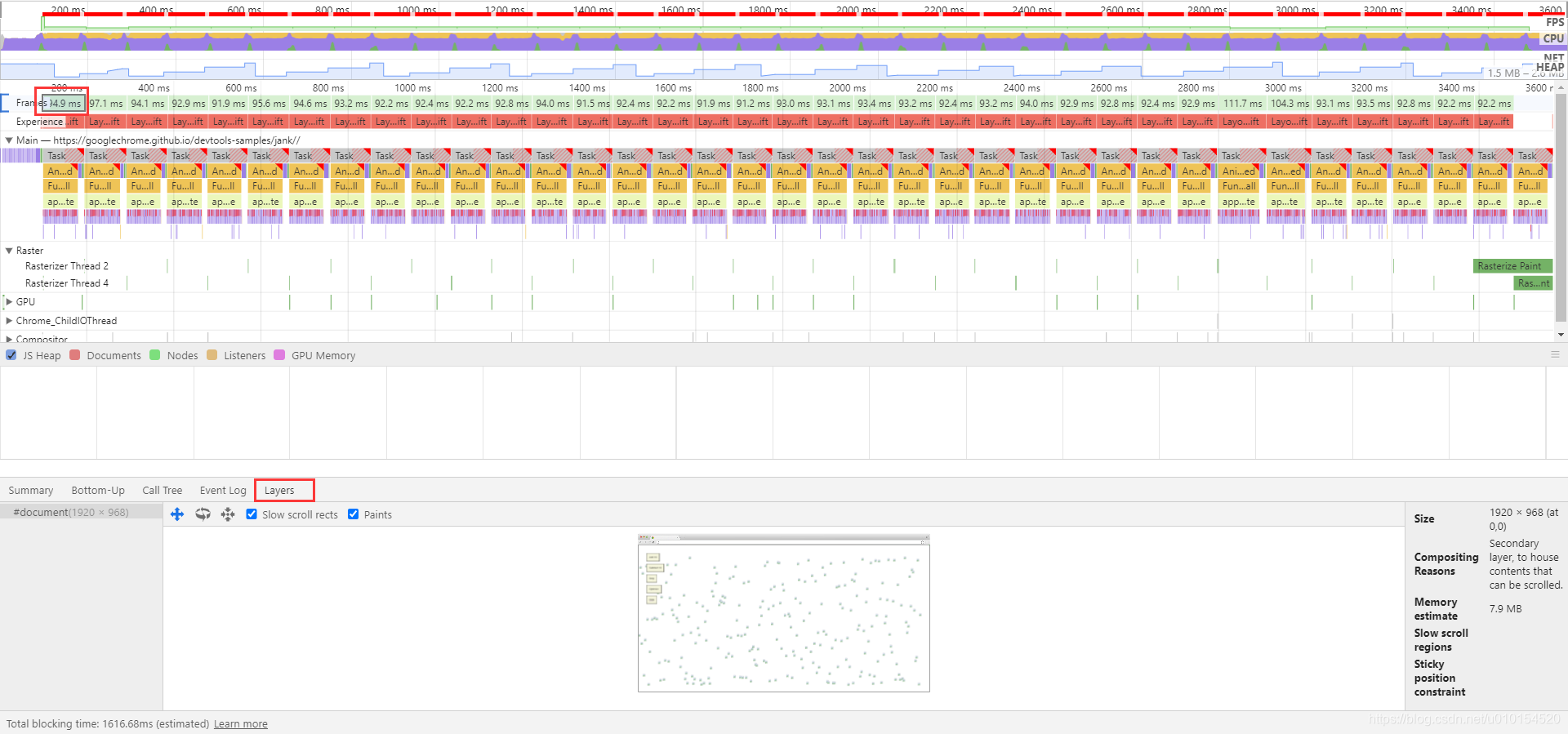Expand the GPU track
Screen dimensions: 1568x734
(9, 302)
